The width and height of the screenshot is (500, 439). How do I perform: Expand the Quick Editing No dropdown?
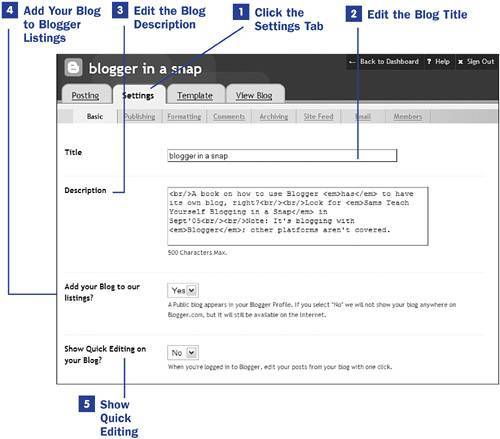pos(183,352)
